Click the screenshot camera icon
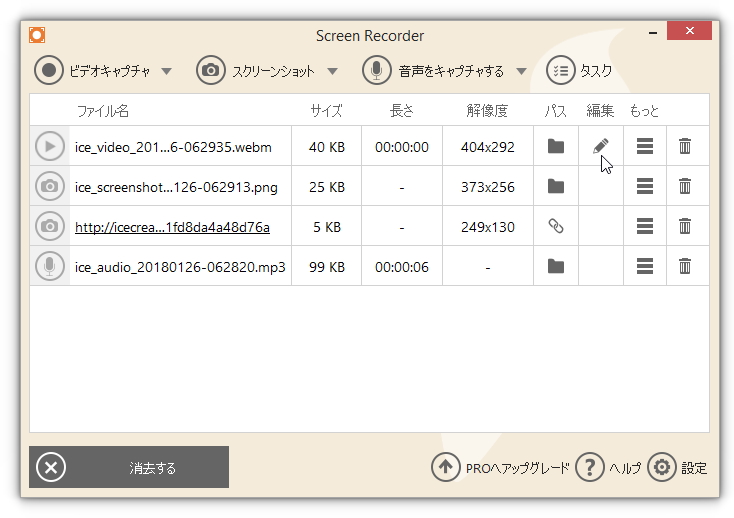The image size is (734, 518). [211, 70]
